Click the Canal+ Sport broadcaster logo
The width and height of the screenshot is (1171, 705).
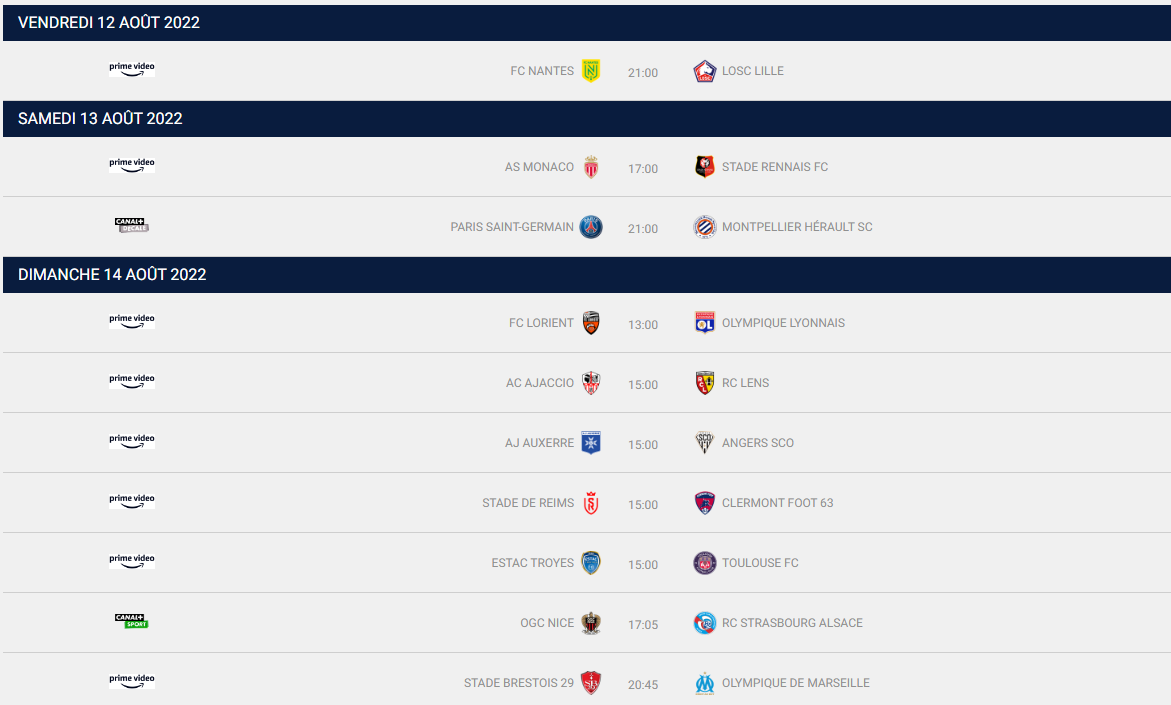pyautogui.click(x=132, y=622)
